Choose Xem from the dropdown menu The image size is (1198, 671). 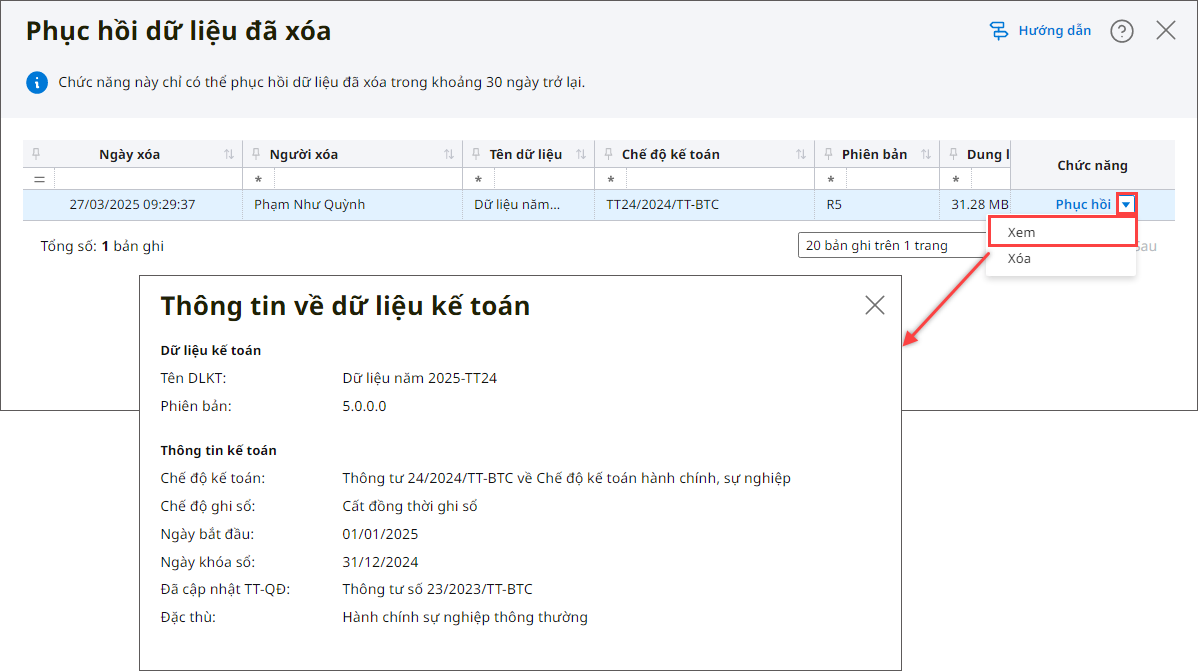tap(1062, 232)
